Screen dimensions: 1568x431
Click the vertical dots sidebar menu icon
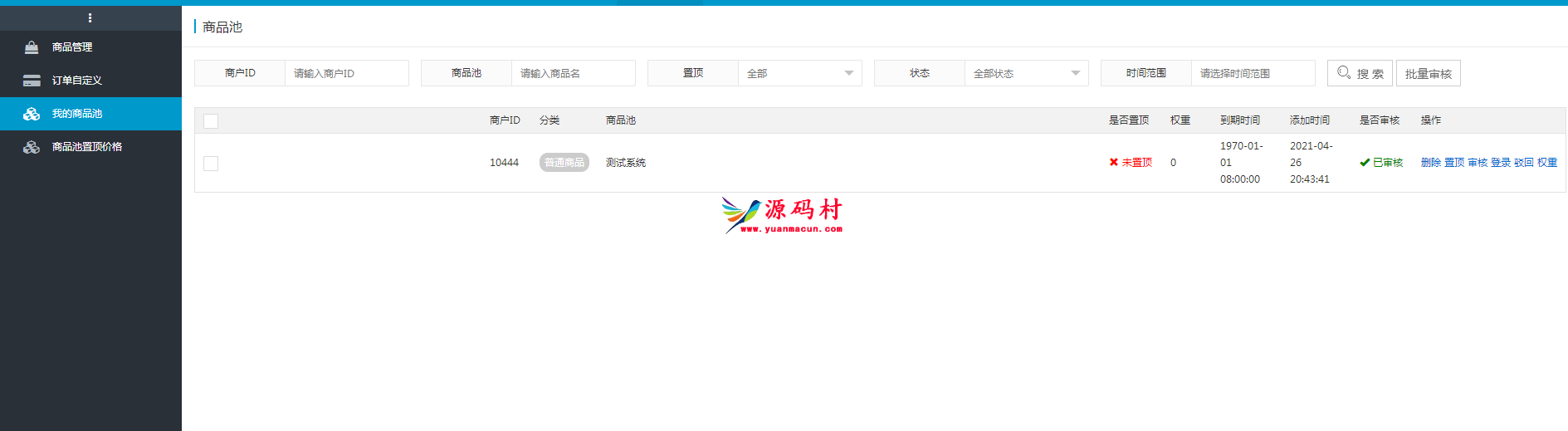90,17
